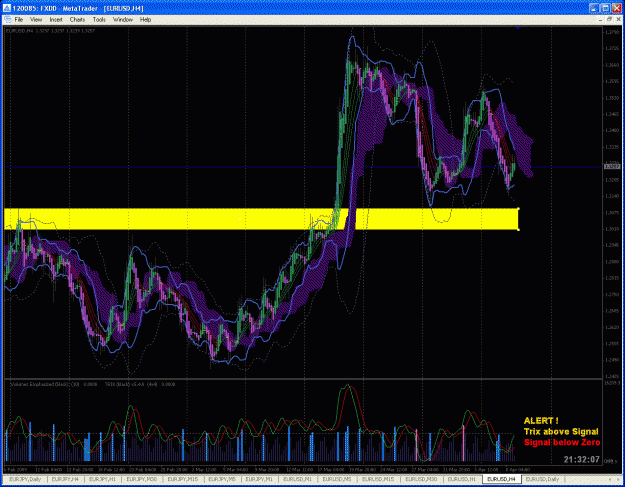Switch to the EURJPY,M5 chart tab
Viewport: 625px width, 487px height.
pyautogui.click(x=222, y=479)
